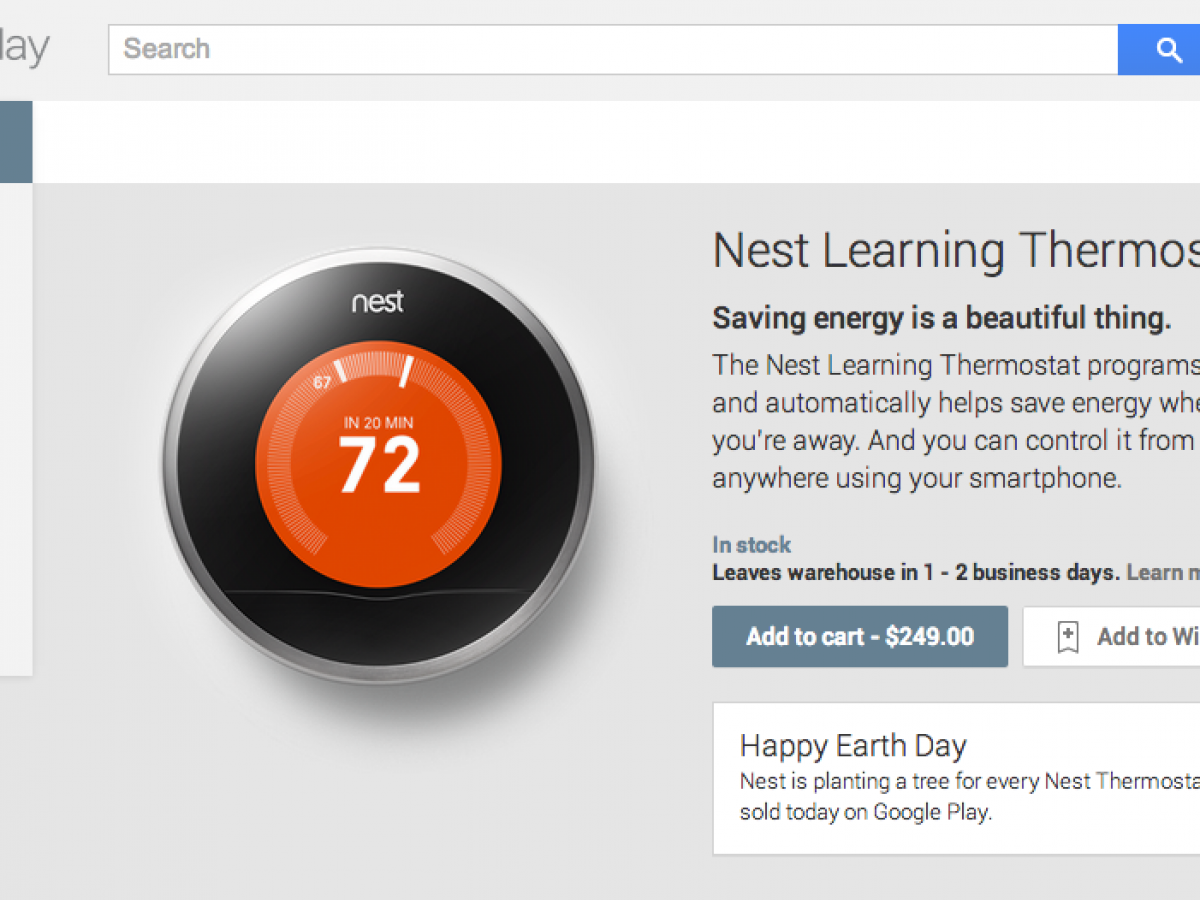1200x900 pixels.
Task: Select the blue-gray tab at left edge
Action: click(x=16, y=142)
